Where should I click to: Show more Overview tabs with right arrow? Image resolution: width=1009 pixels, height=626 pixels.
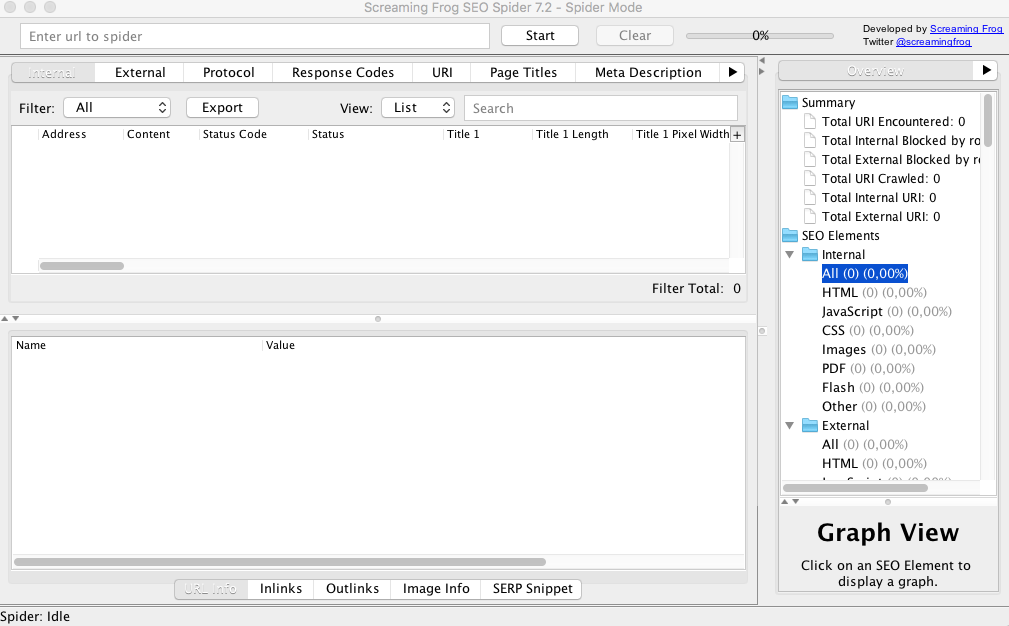(x=986, y=70)
